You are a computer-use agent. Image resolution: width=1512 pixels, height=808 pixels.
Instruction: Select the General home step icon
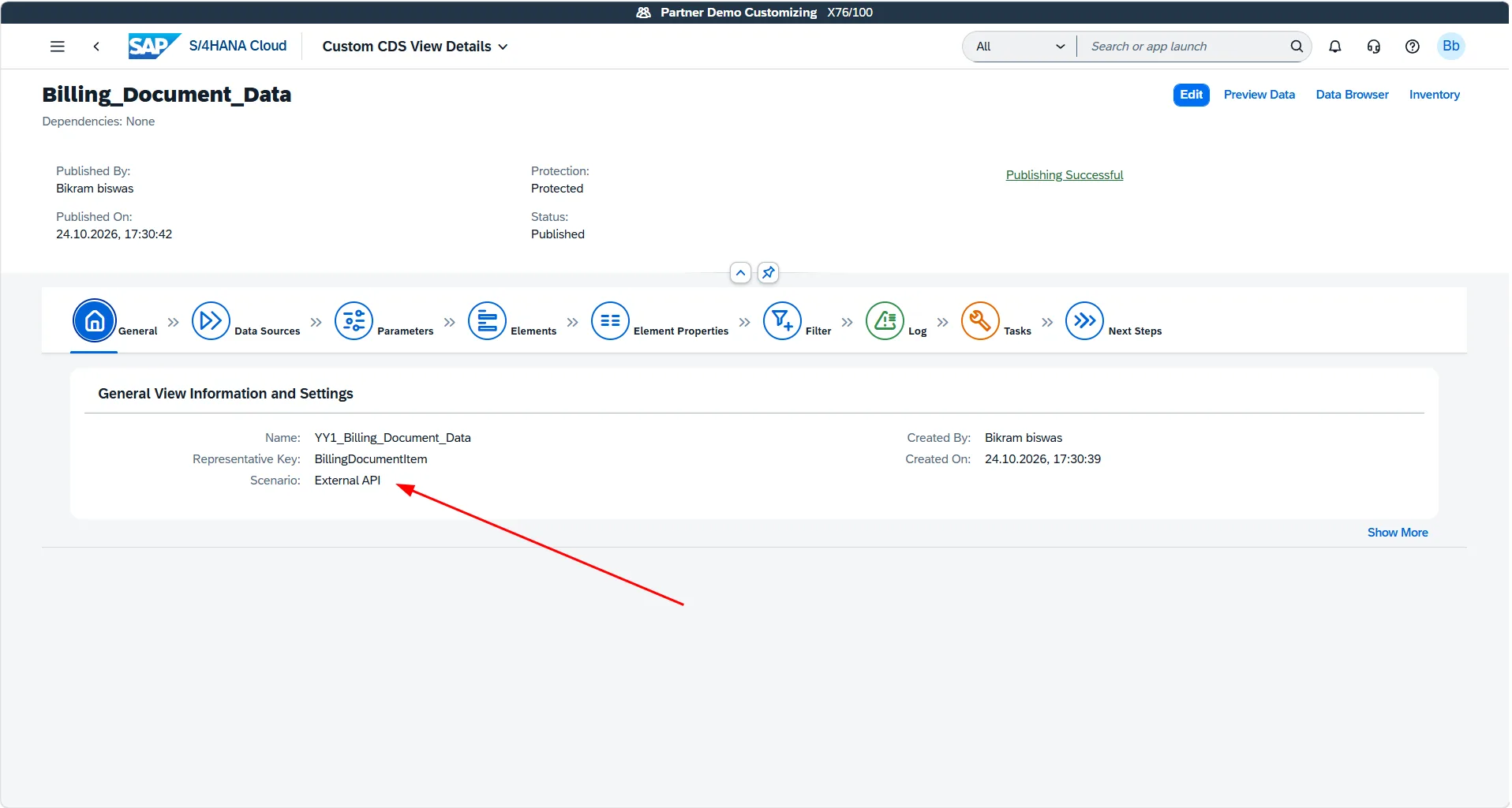pyautogui.click(x=95, y=320)
